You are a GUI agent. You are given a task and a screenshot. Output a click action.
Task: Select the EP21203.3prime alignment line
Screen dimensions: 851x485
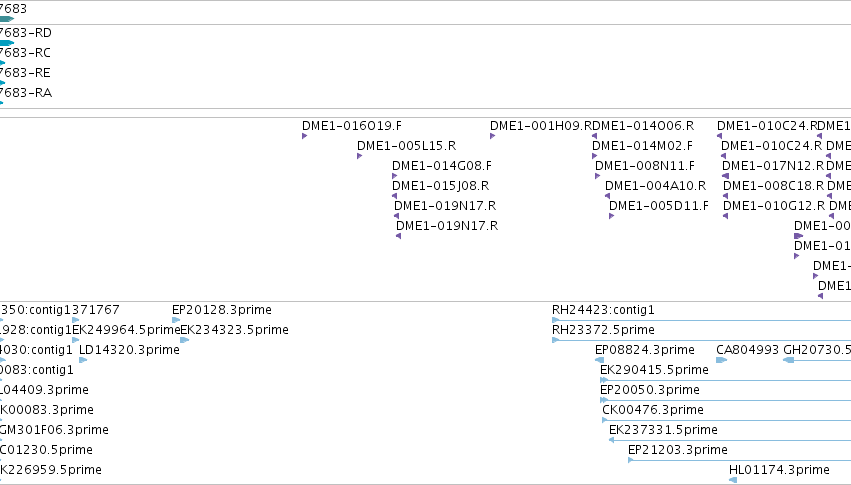(x=739, y=461)
